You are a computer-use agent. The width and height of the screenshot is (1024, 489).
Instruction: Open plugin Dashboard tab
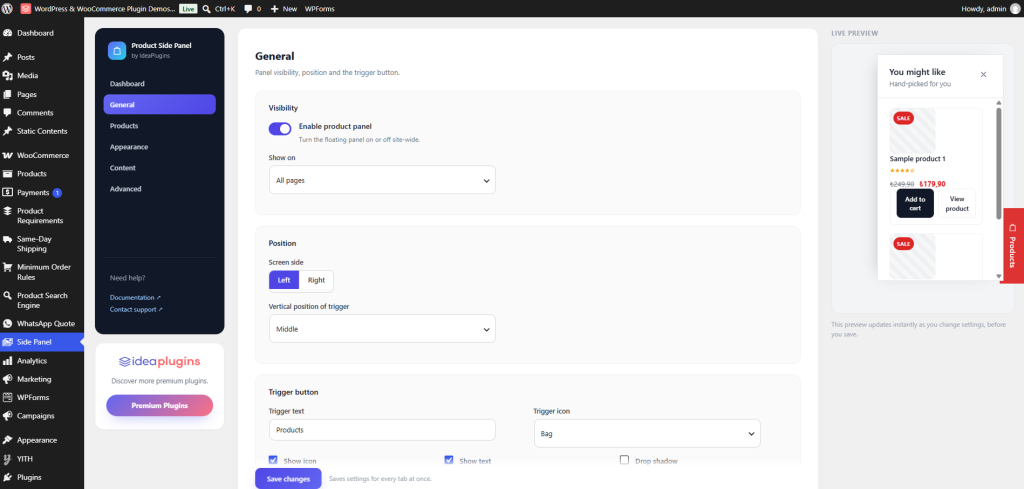tap(159, 84)
